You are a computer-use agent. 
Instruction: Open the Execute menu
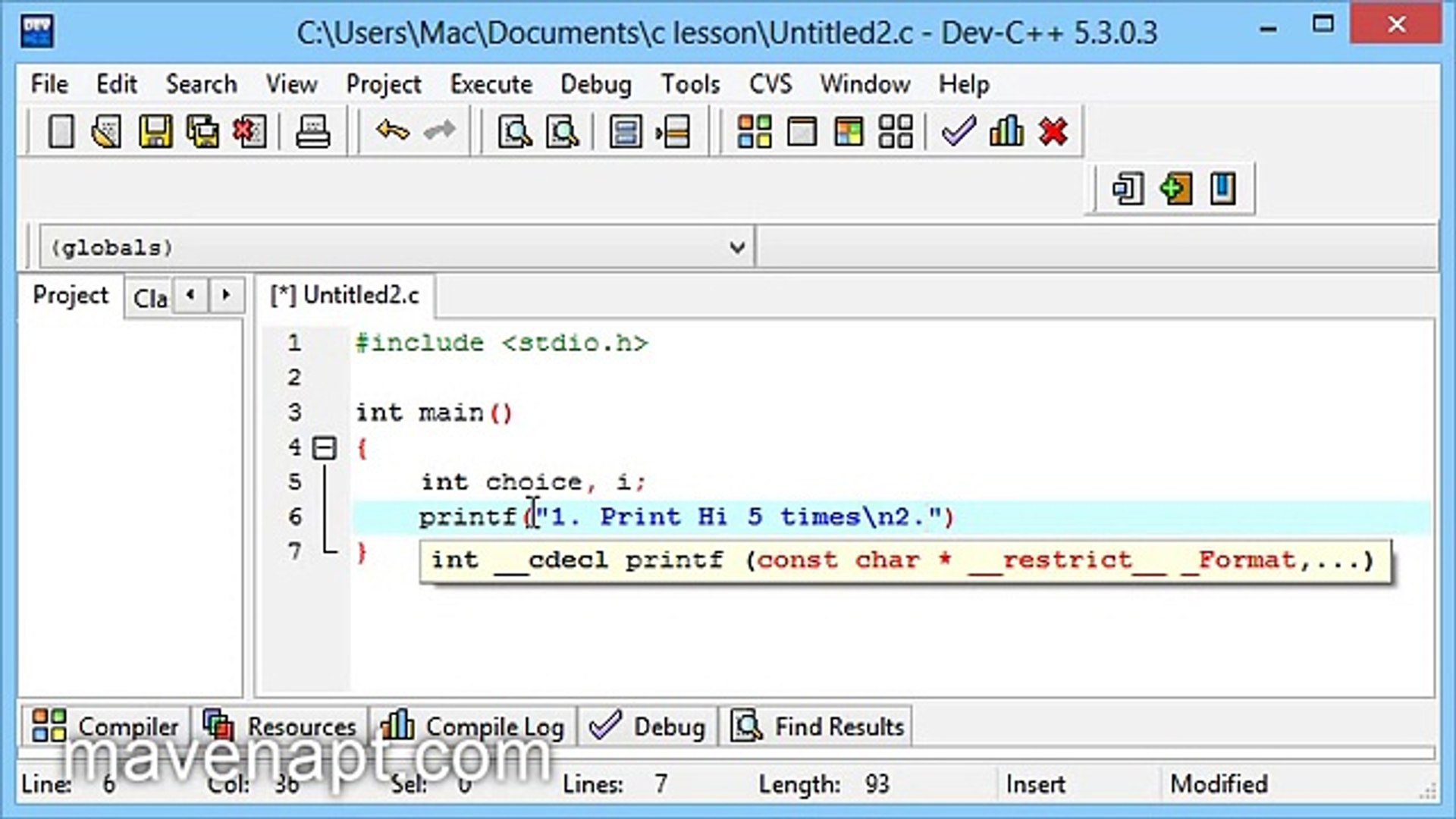click(491, 83)
